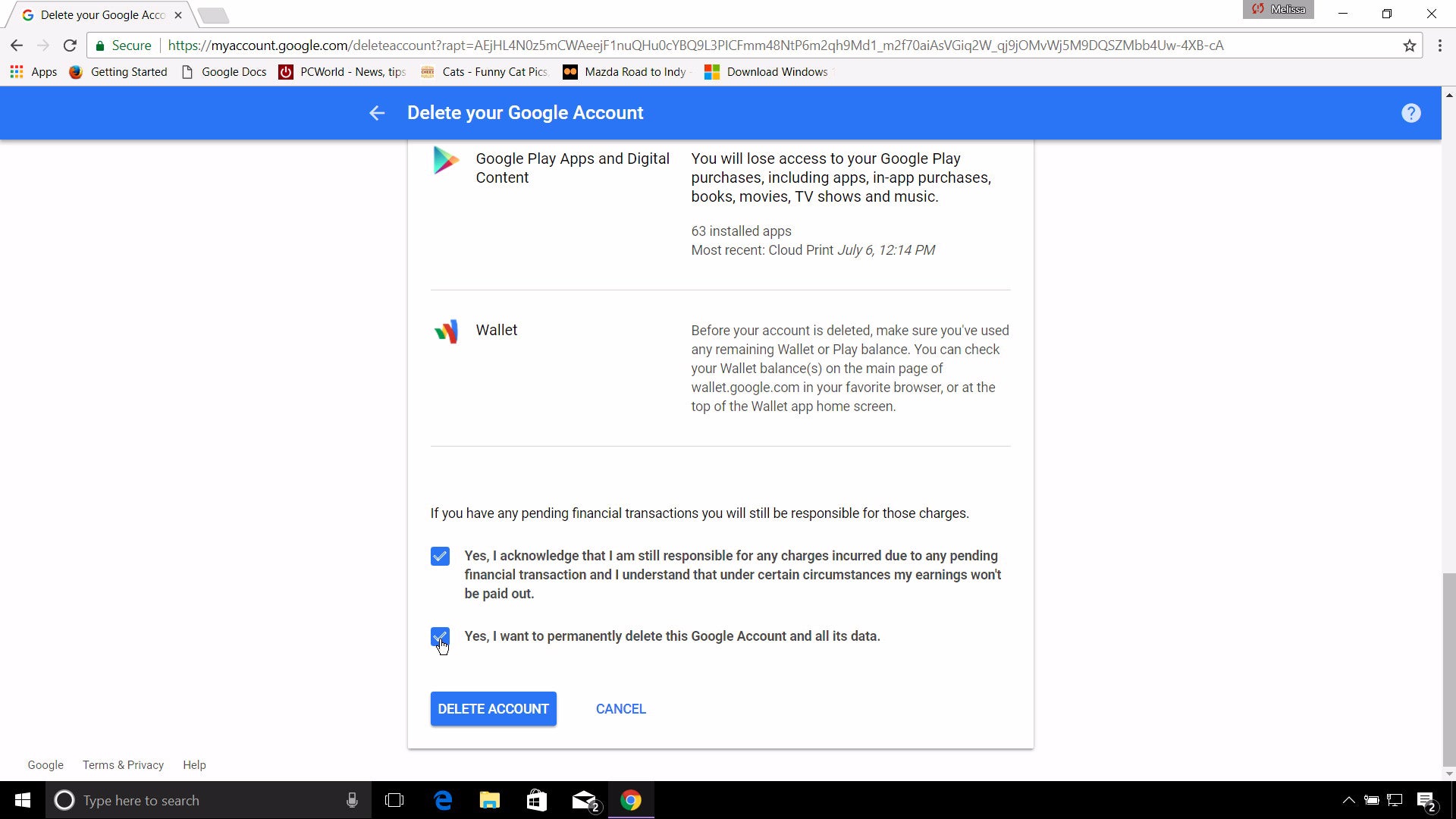The height and width of the screenshot is (819, 1456).
Task: Click the Google Play Apps icon
Action: [x=446, y=160]
